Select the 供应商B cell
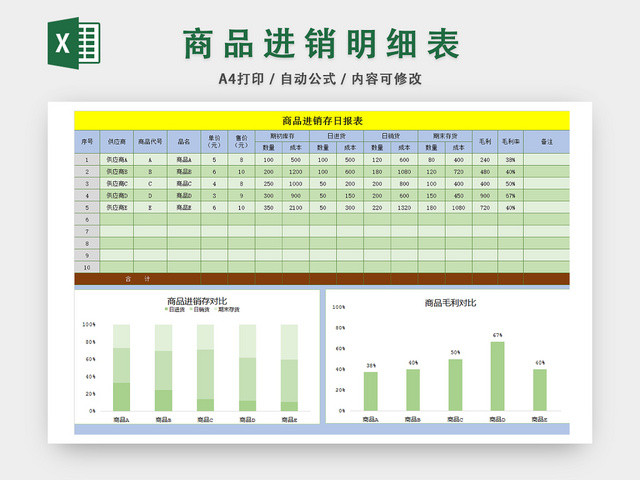The image size is (640, 480). click(116, 171)
